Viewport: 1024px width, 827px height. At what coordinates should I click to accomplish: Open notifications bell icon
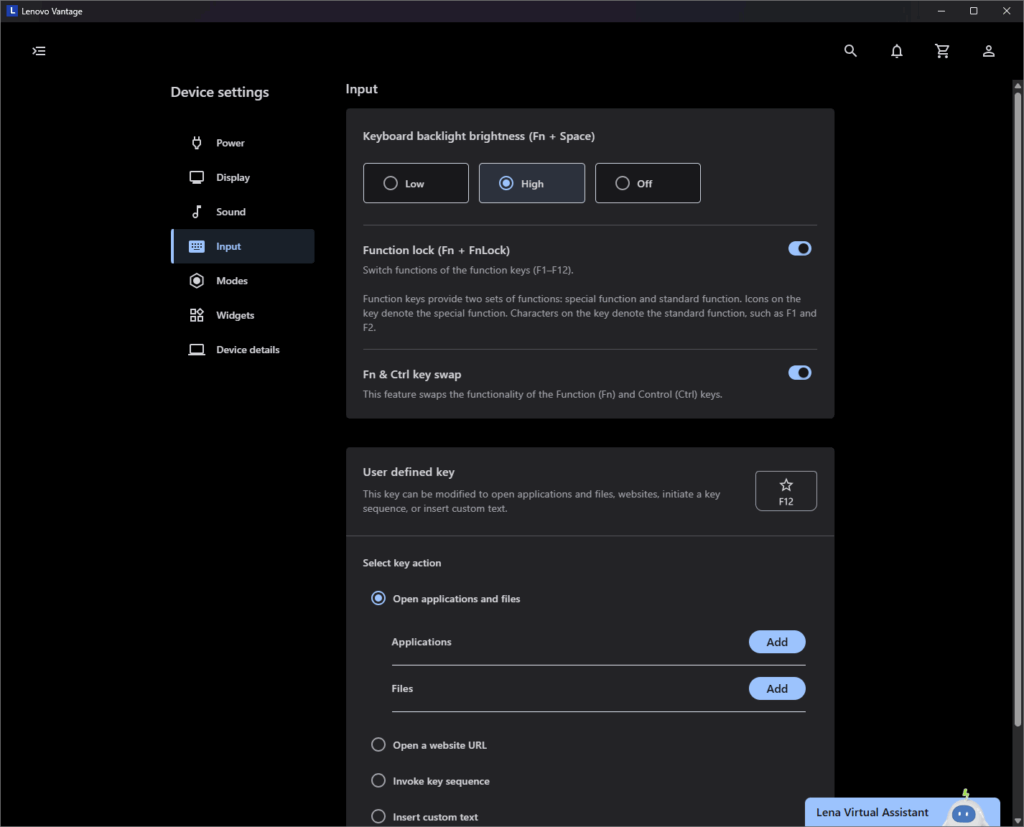pyautogui.click(x=897, y=51)
